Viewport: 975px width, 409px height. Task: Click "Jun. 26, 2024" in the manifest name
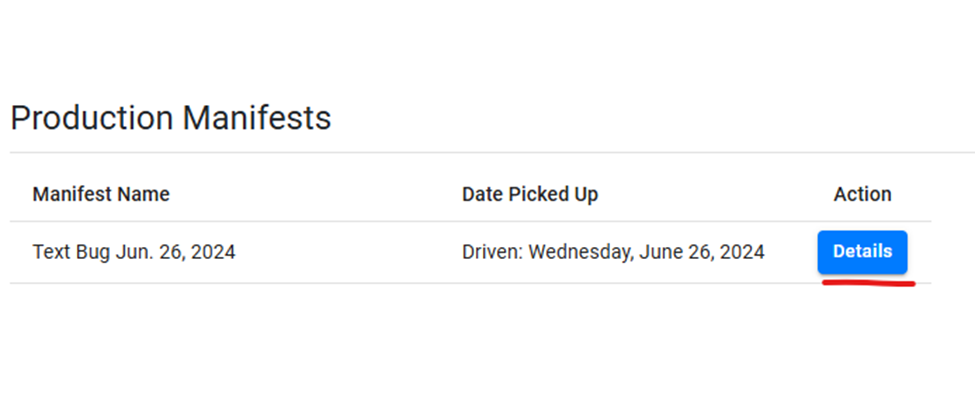pos(176,252)
